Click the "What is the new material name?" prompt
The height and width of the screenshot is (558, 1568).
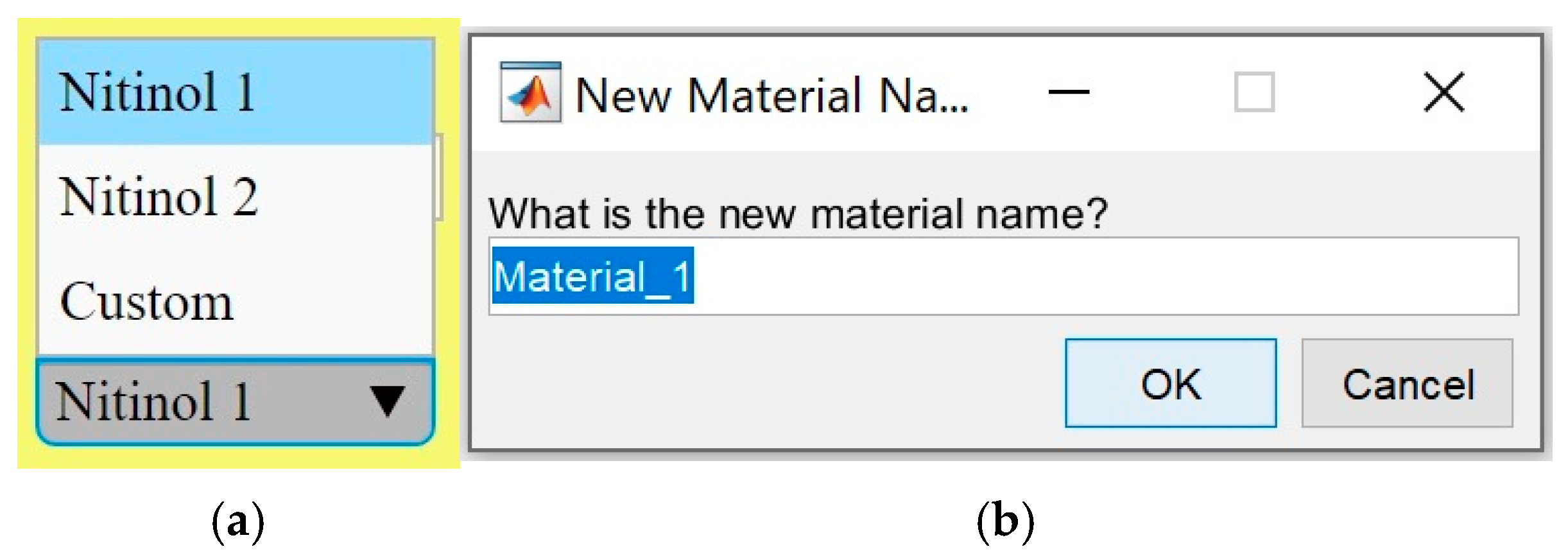point(797,213)
